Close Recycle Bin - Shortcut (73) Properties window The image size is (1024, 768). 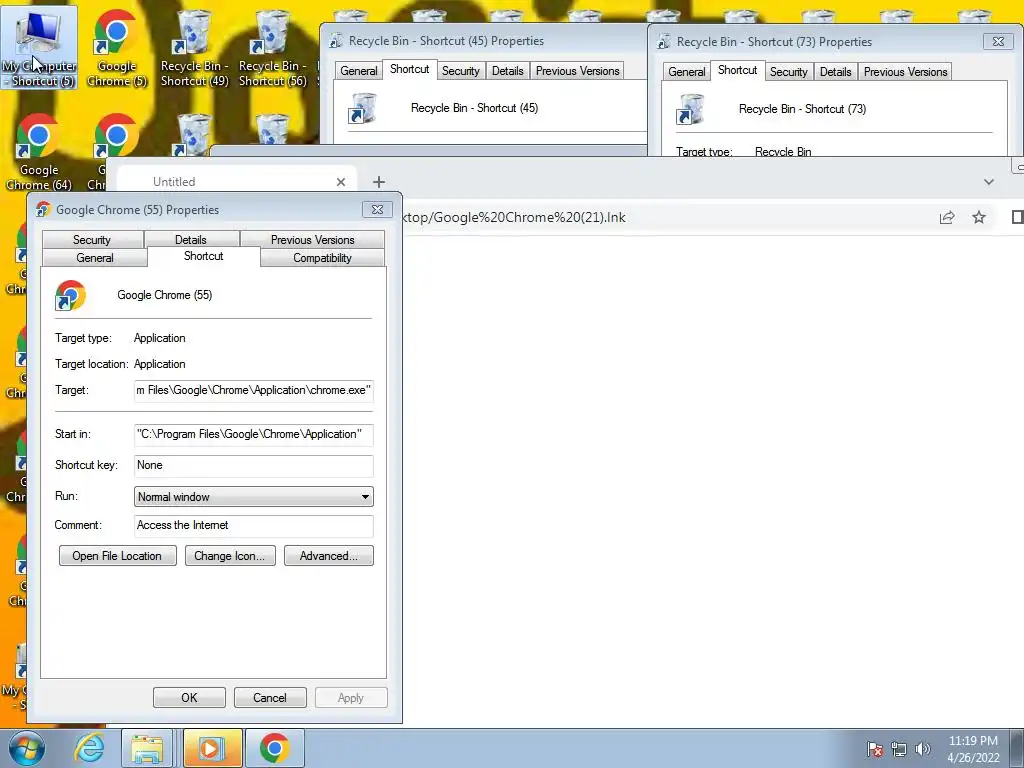pos(998,41)
